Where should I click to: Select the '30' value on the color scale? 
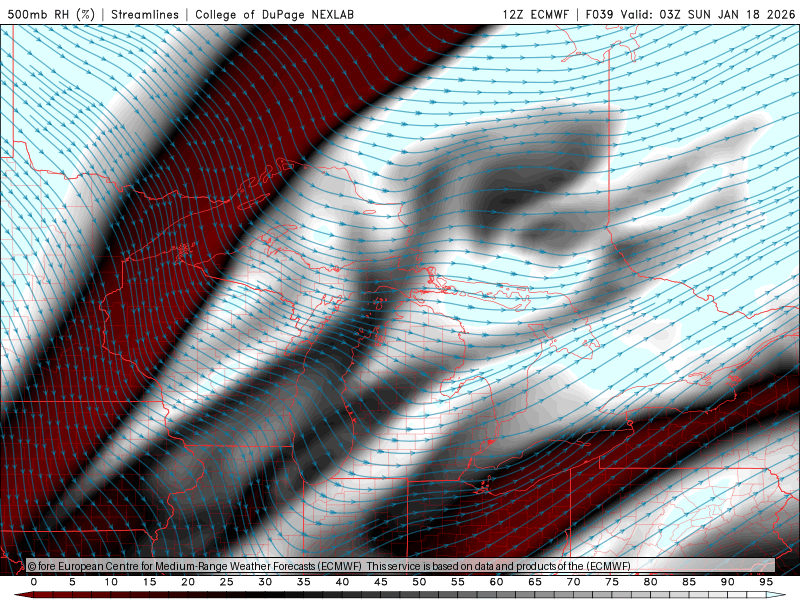[x=265, y=582]
